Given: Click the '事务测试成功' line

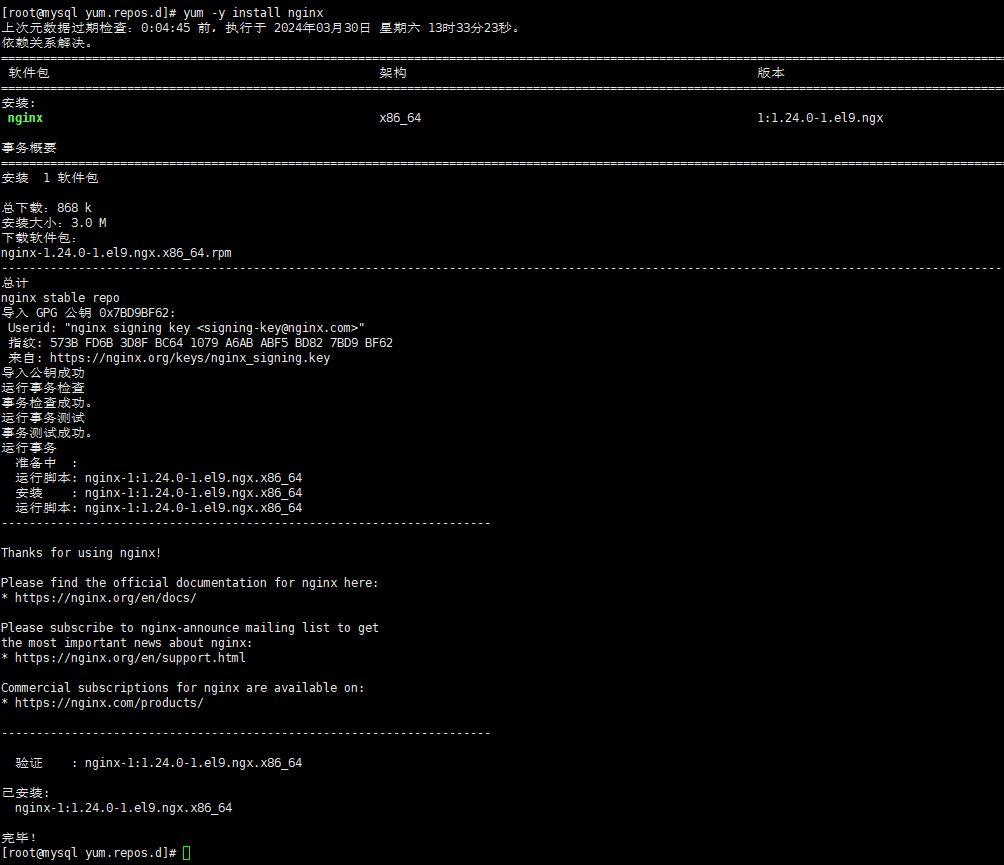Looking at the screenshot, I should (x=47, y=433).
